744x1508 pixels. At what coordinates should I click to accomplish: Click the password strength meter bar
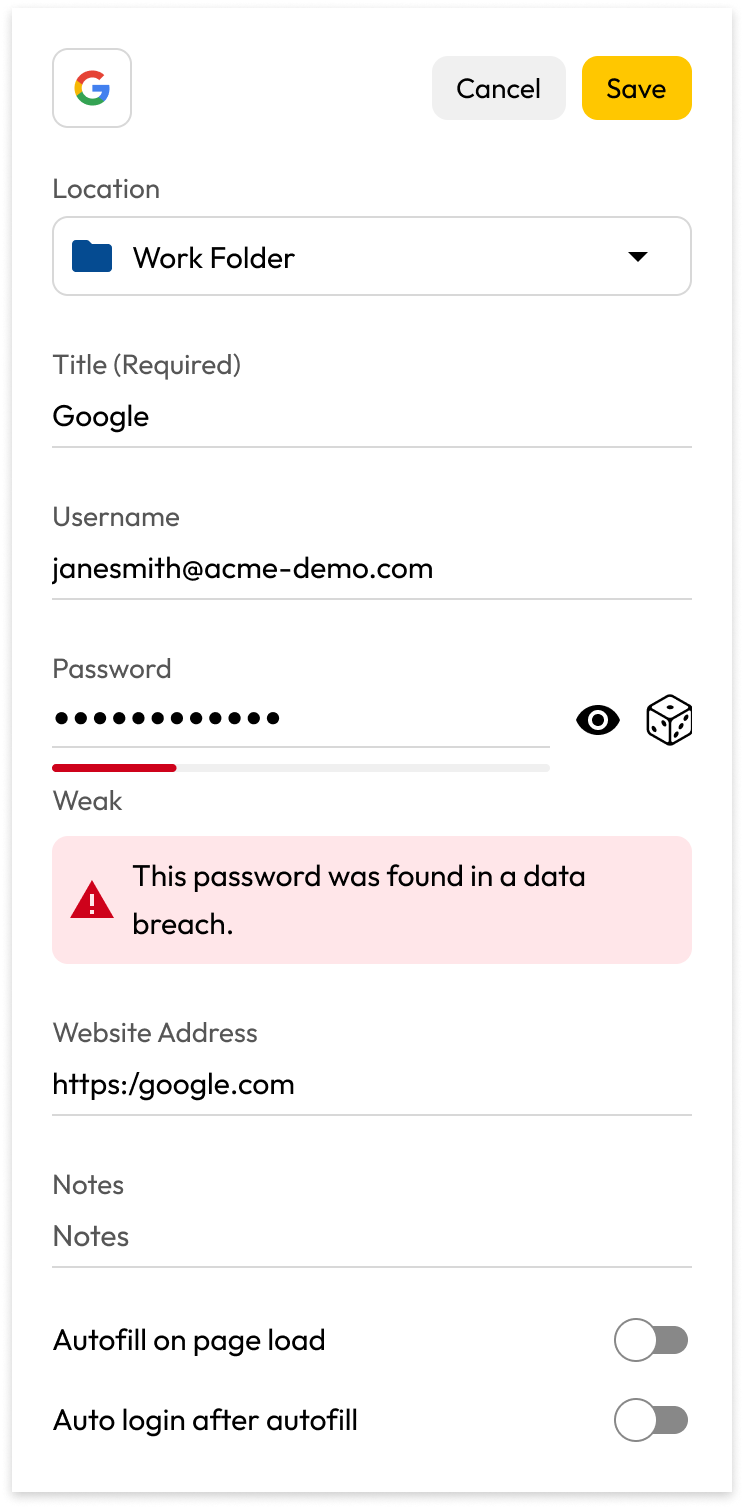coord(301,768)
